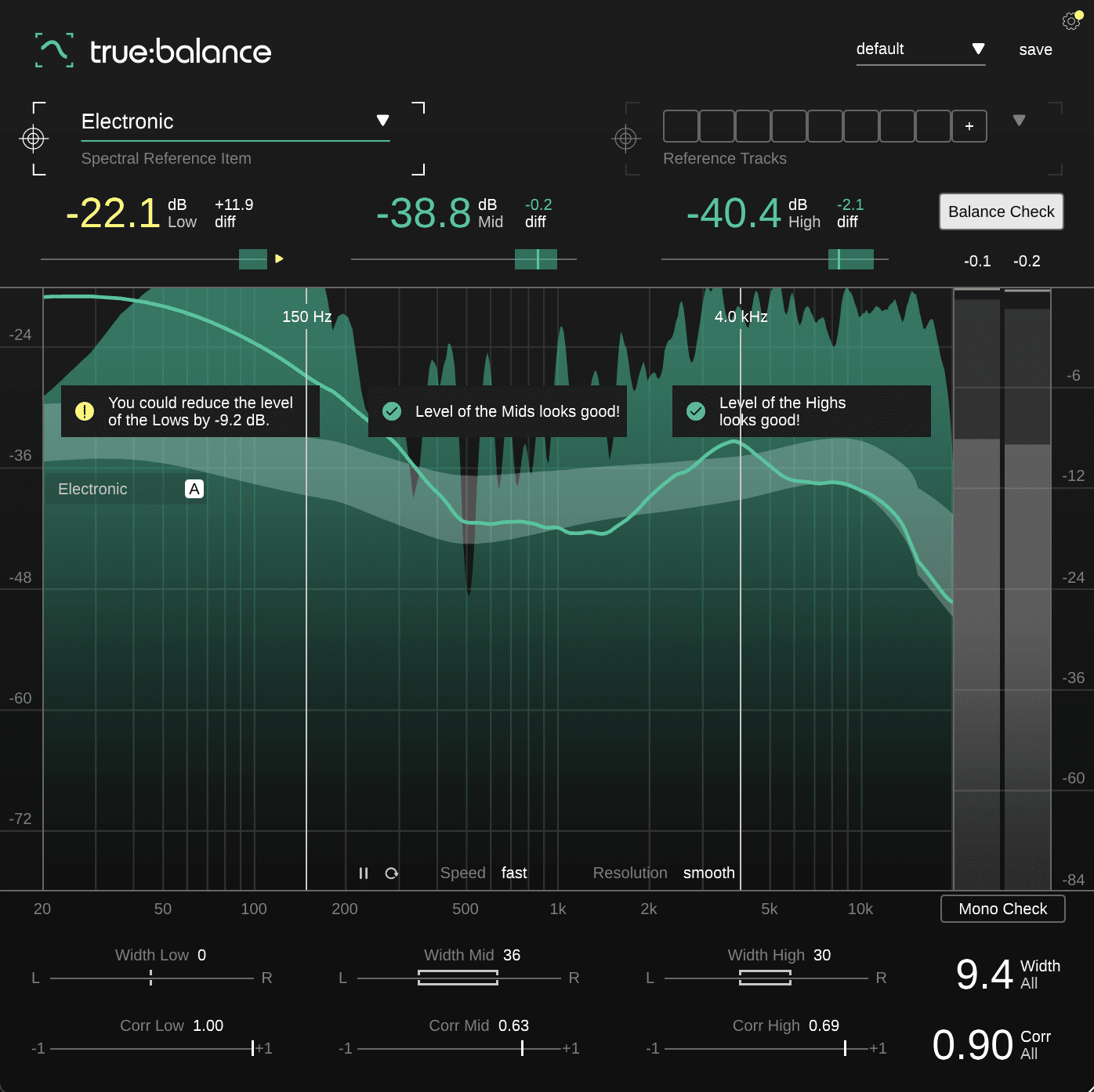
Task: Click the plus button to add a reference track
Action: 969,126
